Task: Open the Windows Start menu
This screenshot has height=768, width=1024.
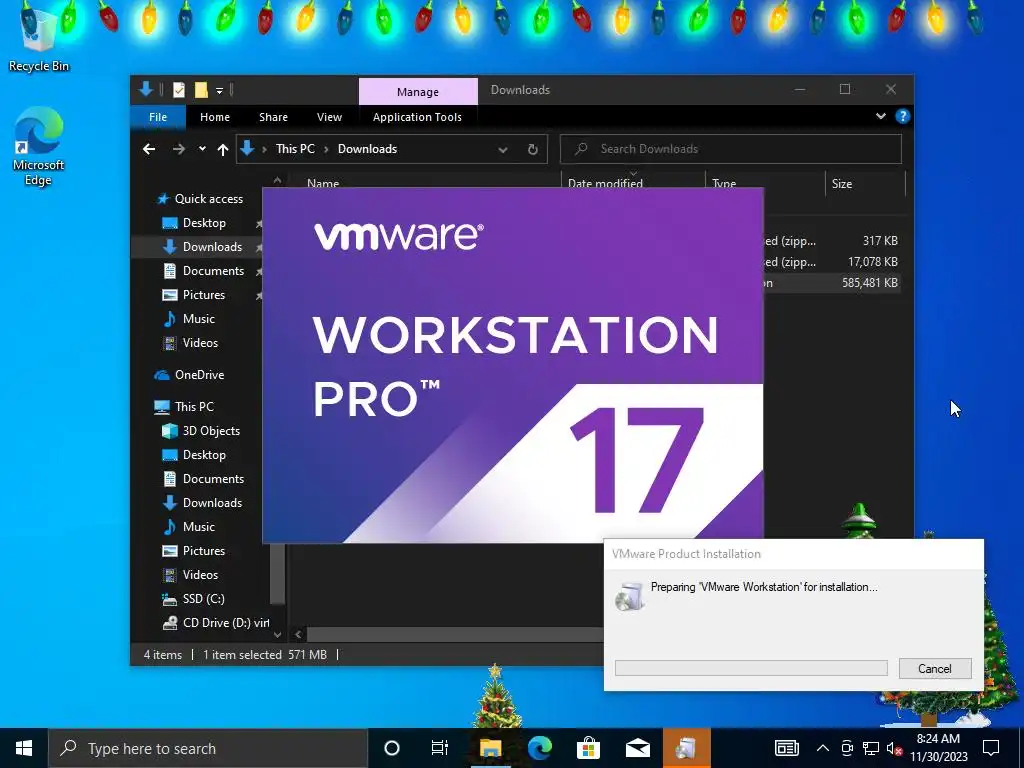Action: pos(24,748)
